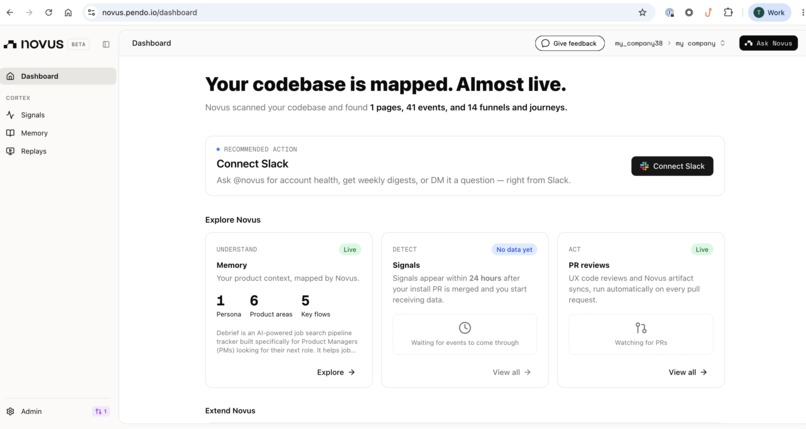Click the No data yet badge
Image resolution: width=806 pixels, height=429 pixels.
[x=514, y=250]
